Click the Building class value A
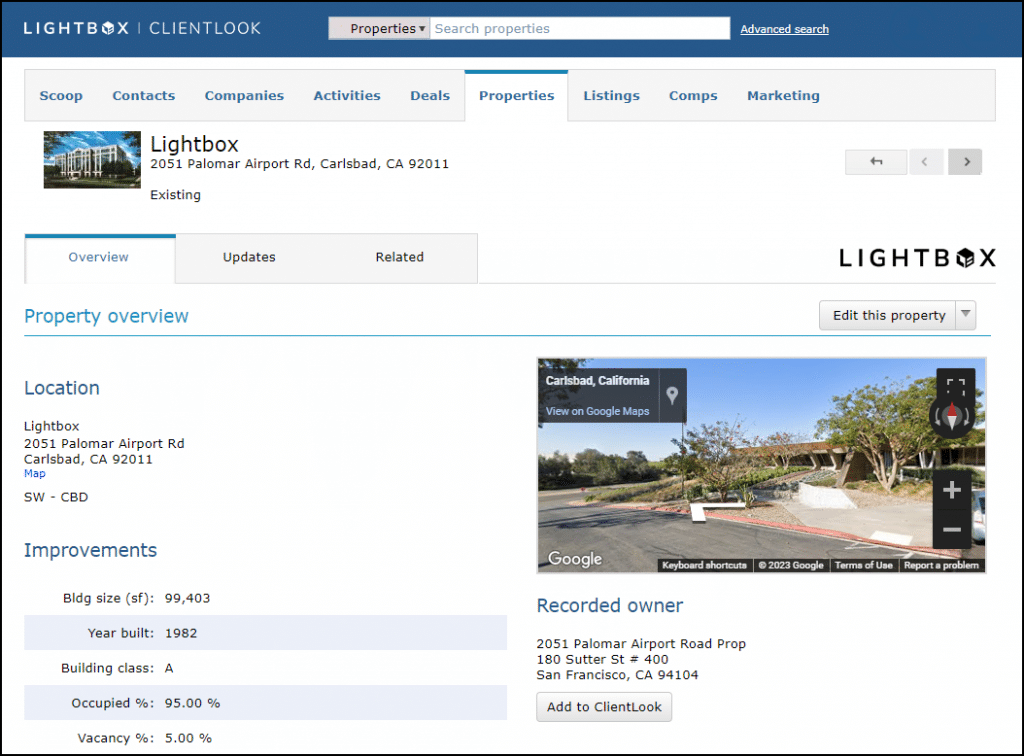The image size is (1024, 756). 169,668
